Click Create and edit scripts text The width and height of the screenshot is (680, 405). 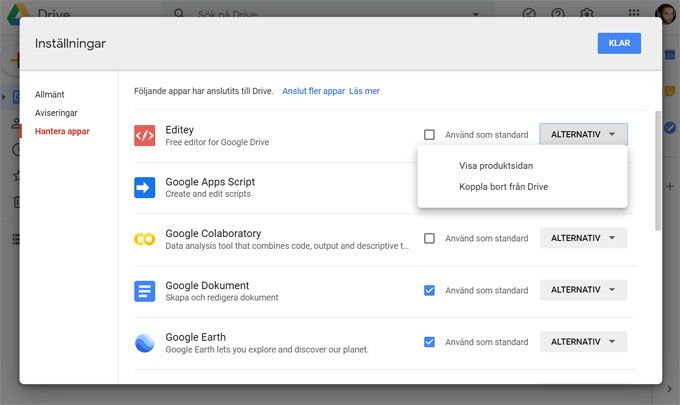click(208, 194)
